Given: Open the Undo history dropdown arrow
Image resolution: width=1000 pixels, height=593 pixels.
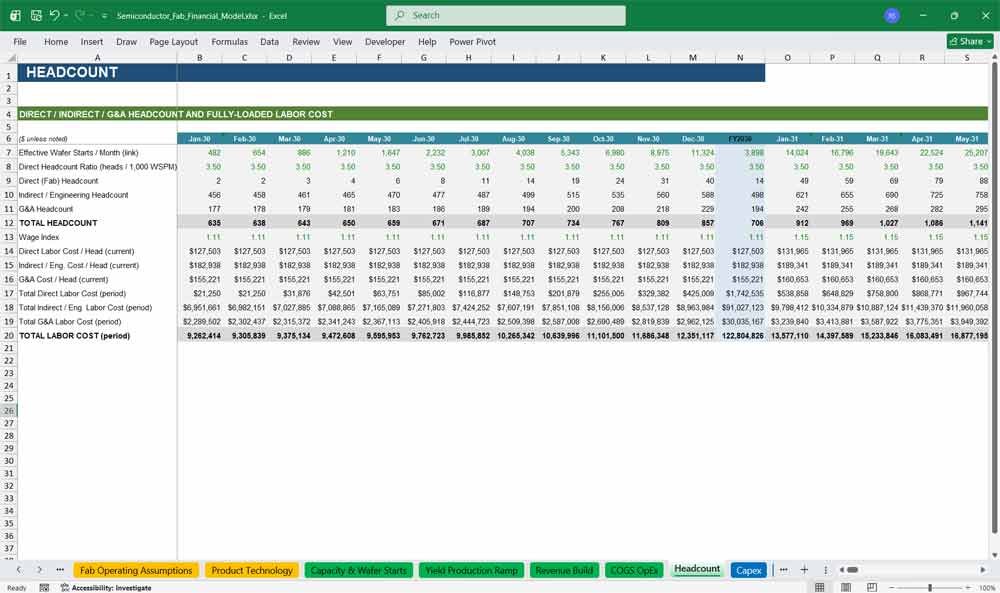Looking at the screenshot, I should [66, 15].
